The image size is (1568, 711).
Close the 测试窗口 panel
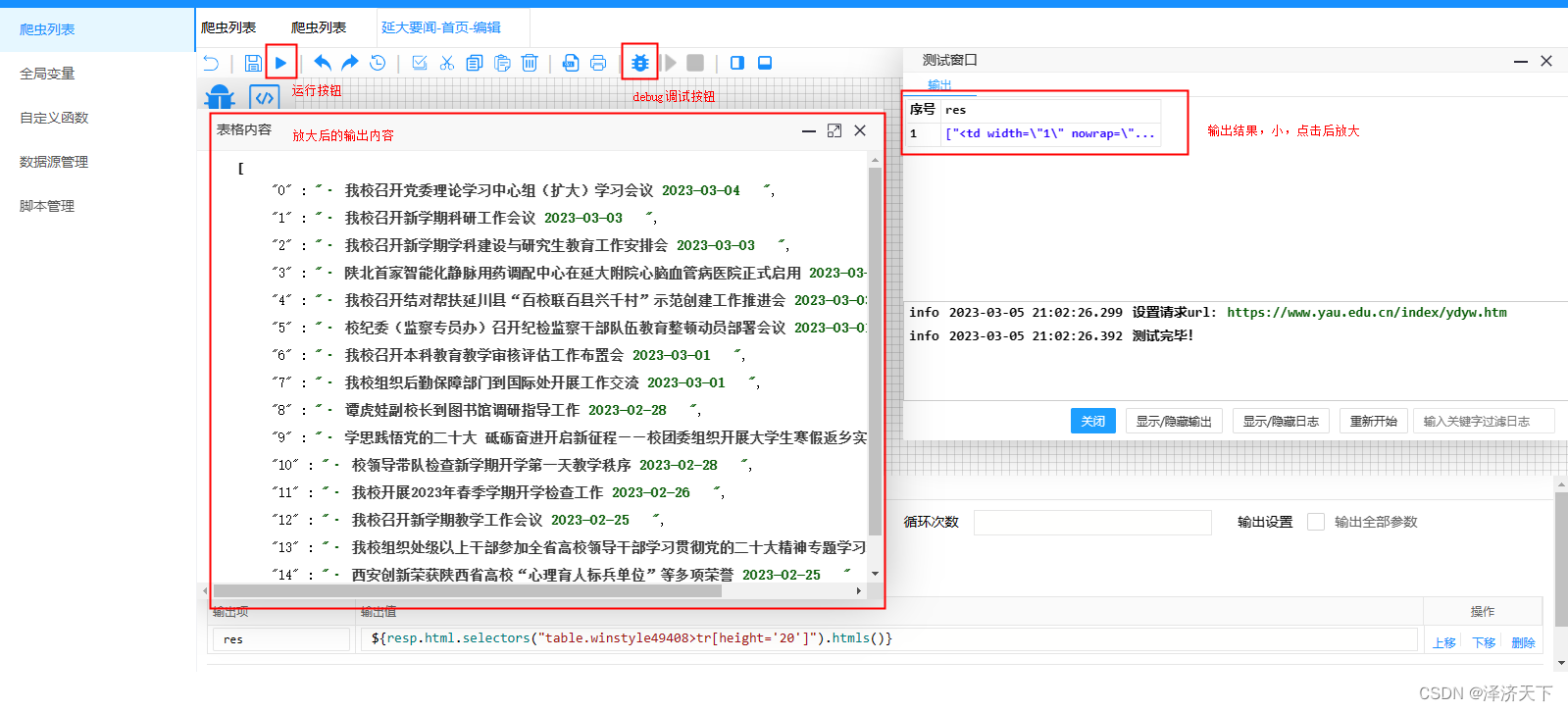pyautogui.click(x=1546, y=61)
